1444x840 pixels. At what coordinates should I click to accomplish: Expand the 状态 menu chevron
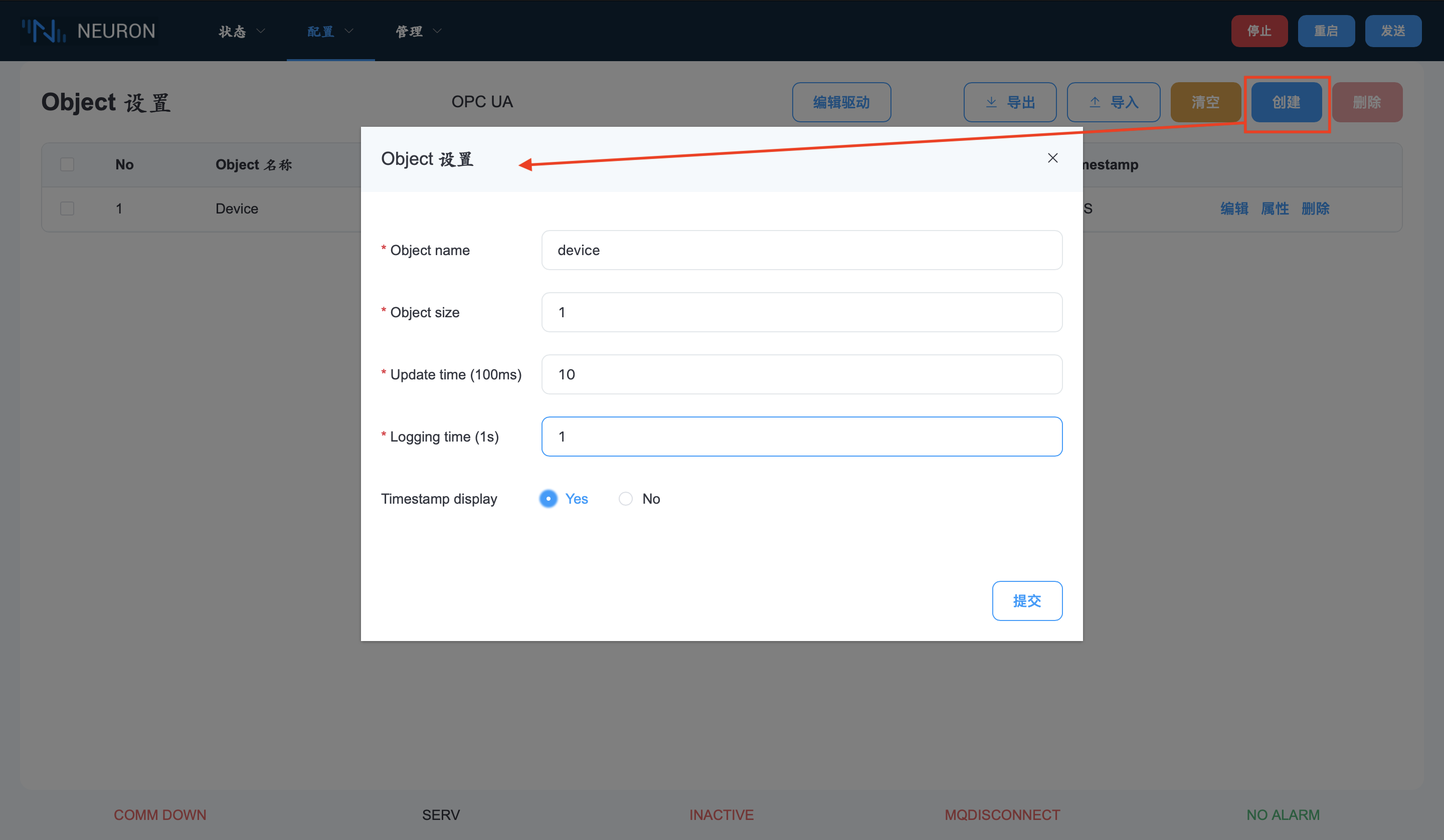[261, 31]
